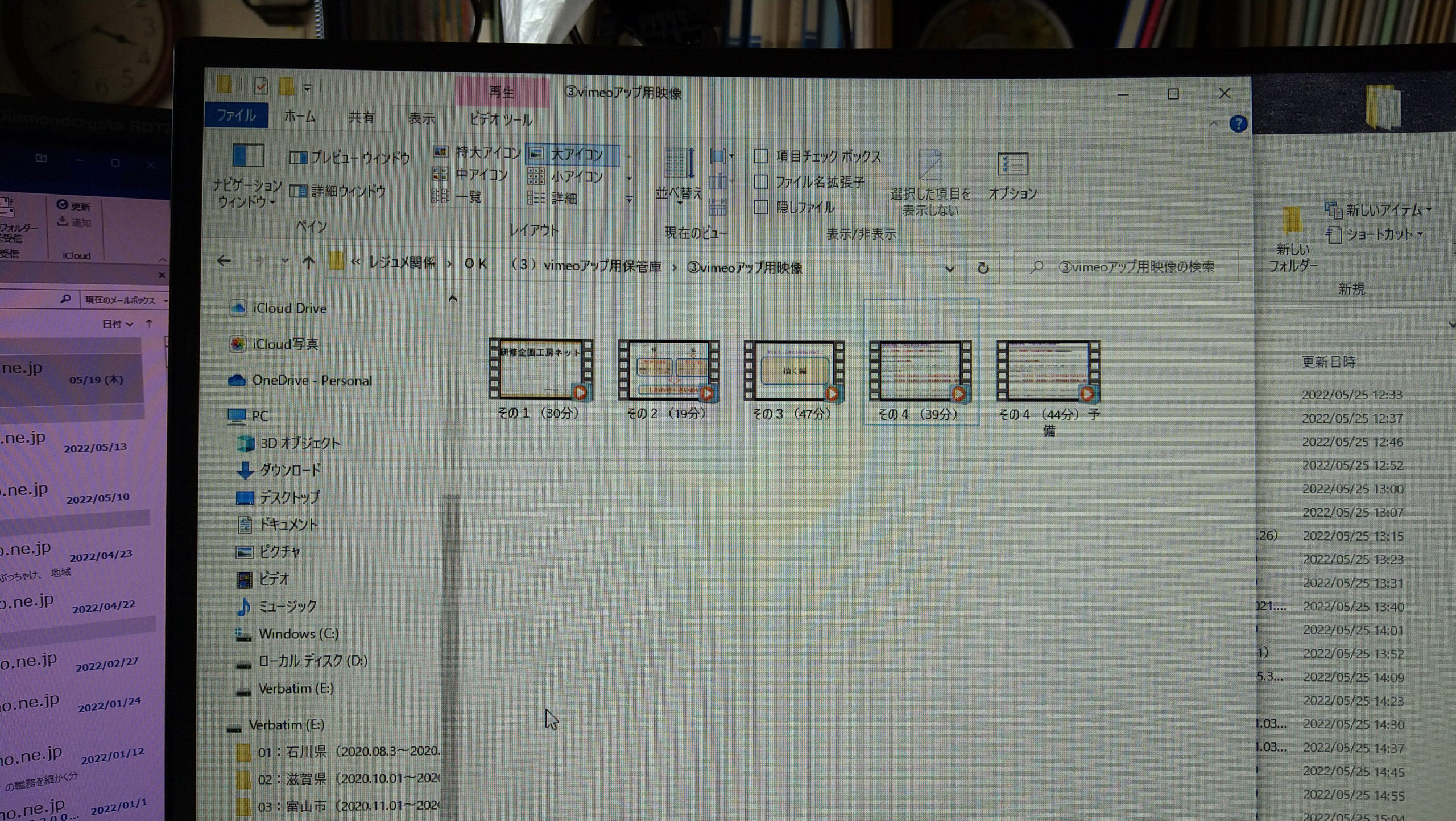This screenshot has height=821, width=1456.
Task: Switch to 共有 ribbon tab
Action: 362,117
